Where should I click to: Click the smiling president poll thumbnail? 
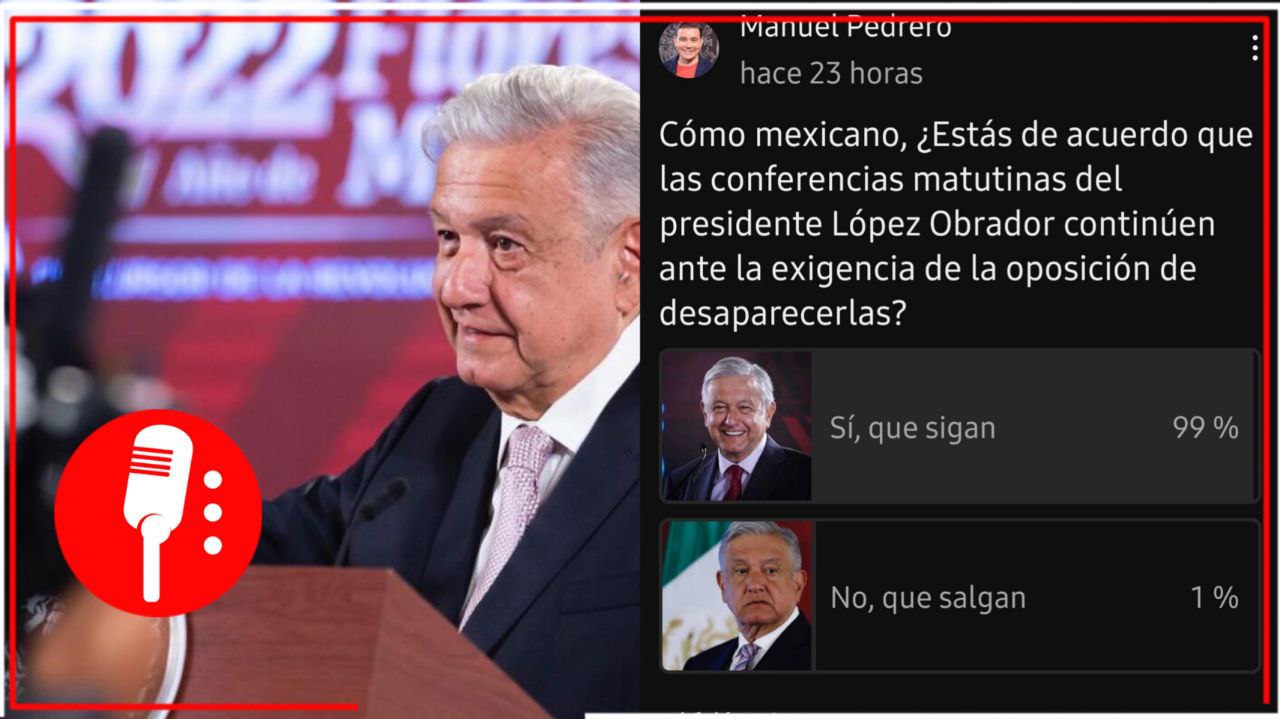coord(737,426)
